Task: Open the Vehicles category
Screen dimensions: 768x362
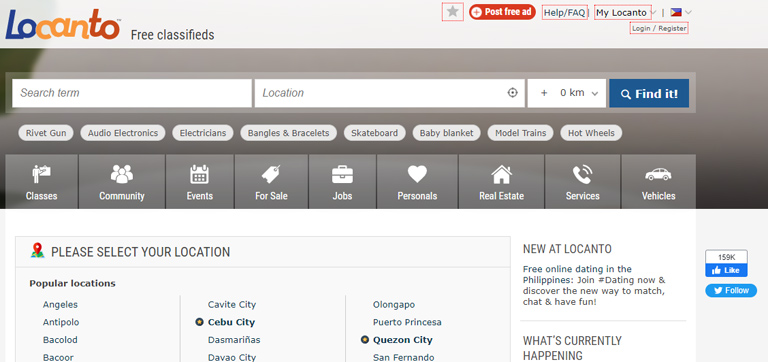Action: [x=658, y=182]
